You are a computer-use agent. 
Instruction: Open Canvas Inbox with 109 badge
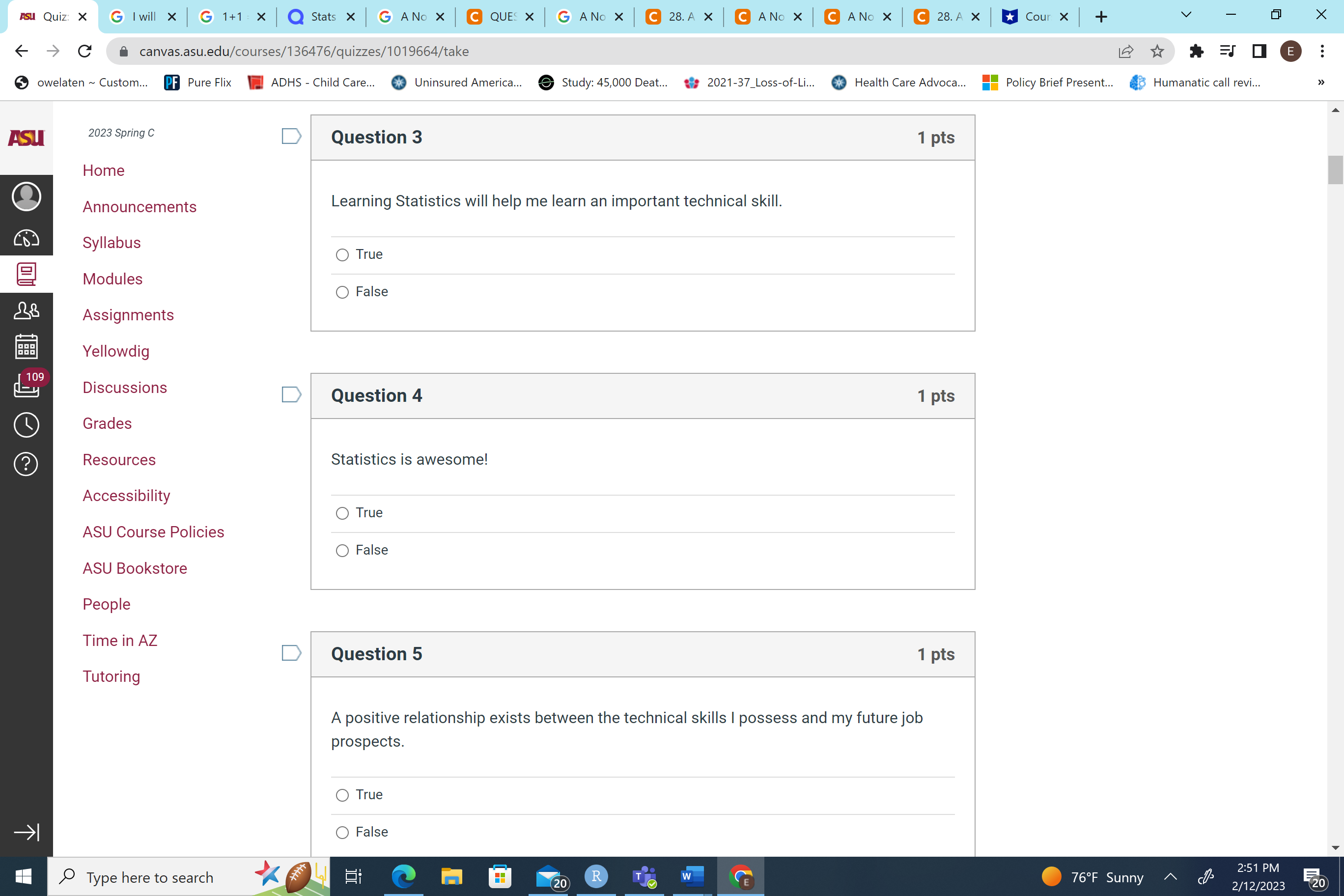tap(27, 386)
